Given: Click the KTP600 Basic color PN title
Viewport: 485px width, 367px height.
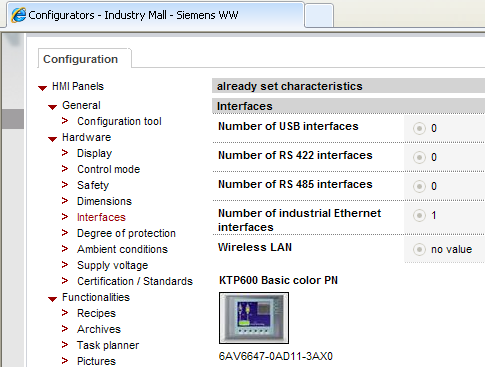Looking at the screenshot, I should pyautogui.click(x=278, y=280).
